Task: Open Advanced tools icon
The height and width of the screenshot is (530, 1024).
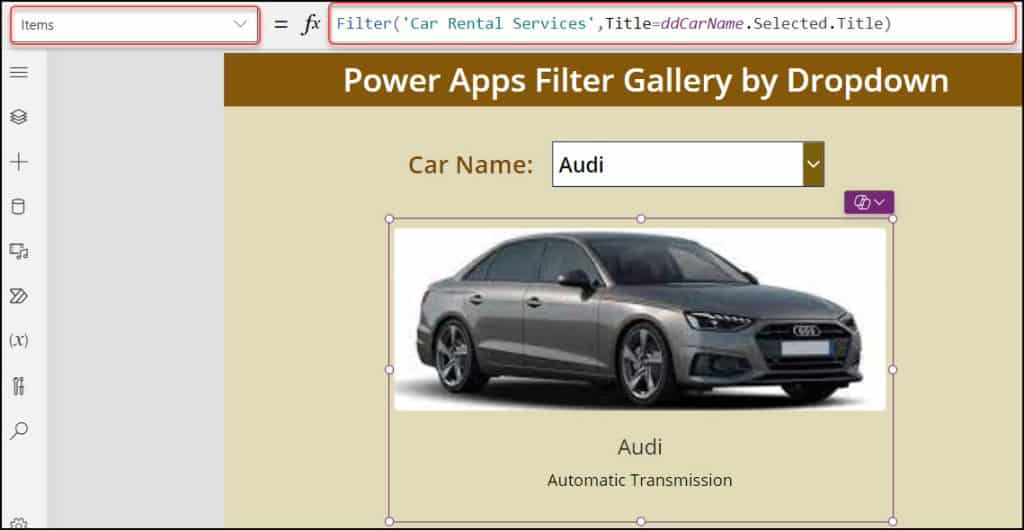Action: [19, 386]
